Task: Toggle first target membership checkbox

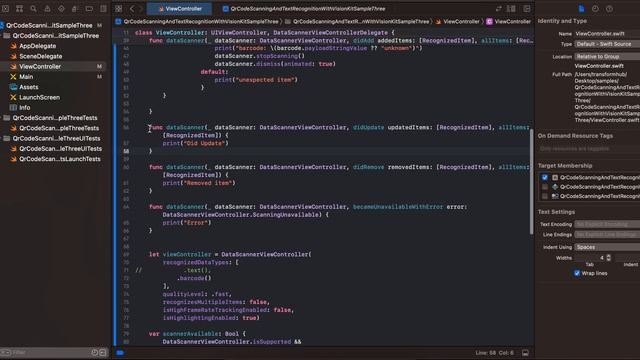Action: click(544, 178)
